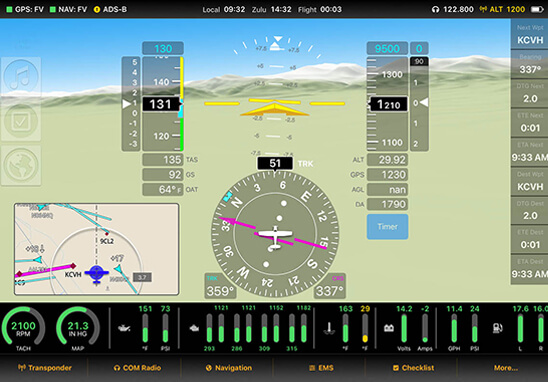Viewport: 548px width, 382px height.
Task: Tap the headset 122.800 frequency indicator
Action: pos(453,9)
